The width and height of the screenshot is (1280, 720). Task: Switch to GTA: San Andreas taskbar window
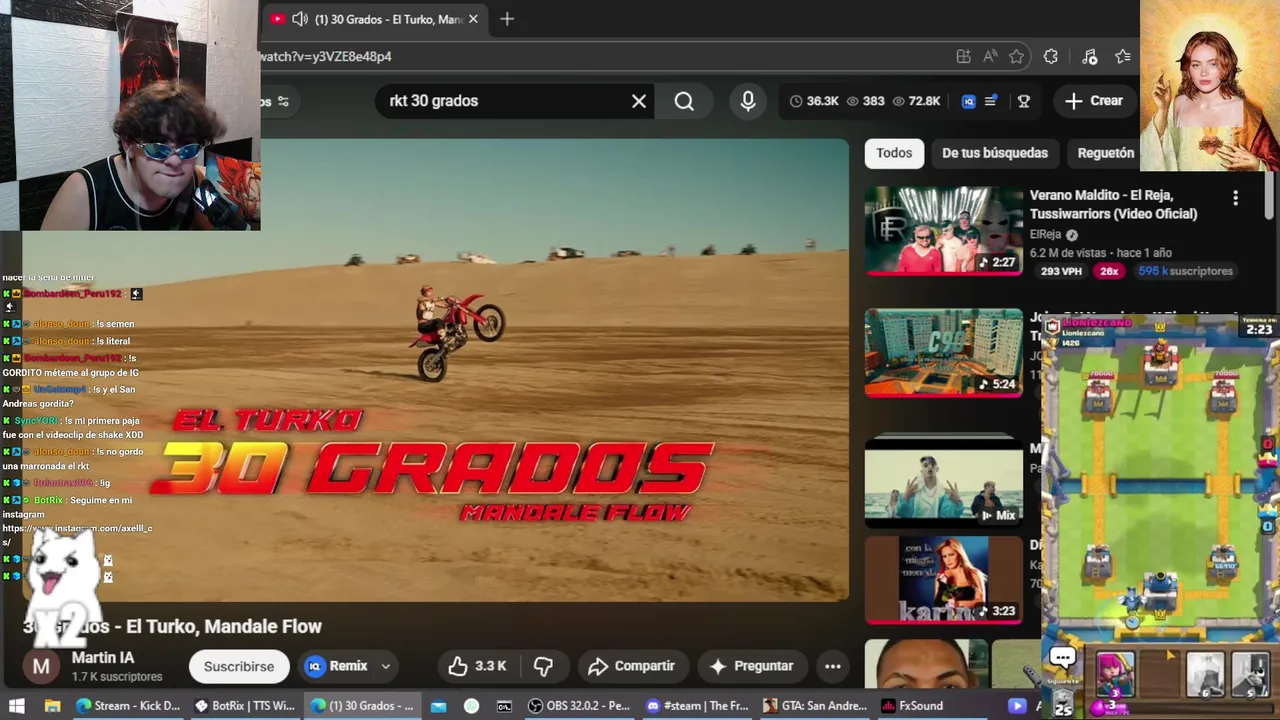pos(816,706)
